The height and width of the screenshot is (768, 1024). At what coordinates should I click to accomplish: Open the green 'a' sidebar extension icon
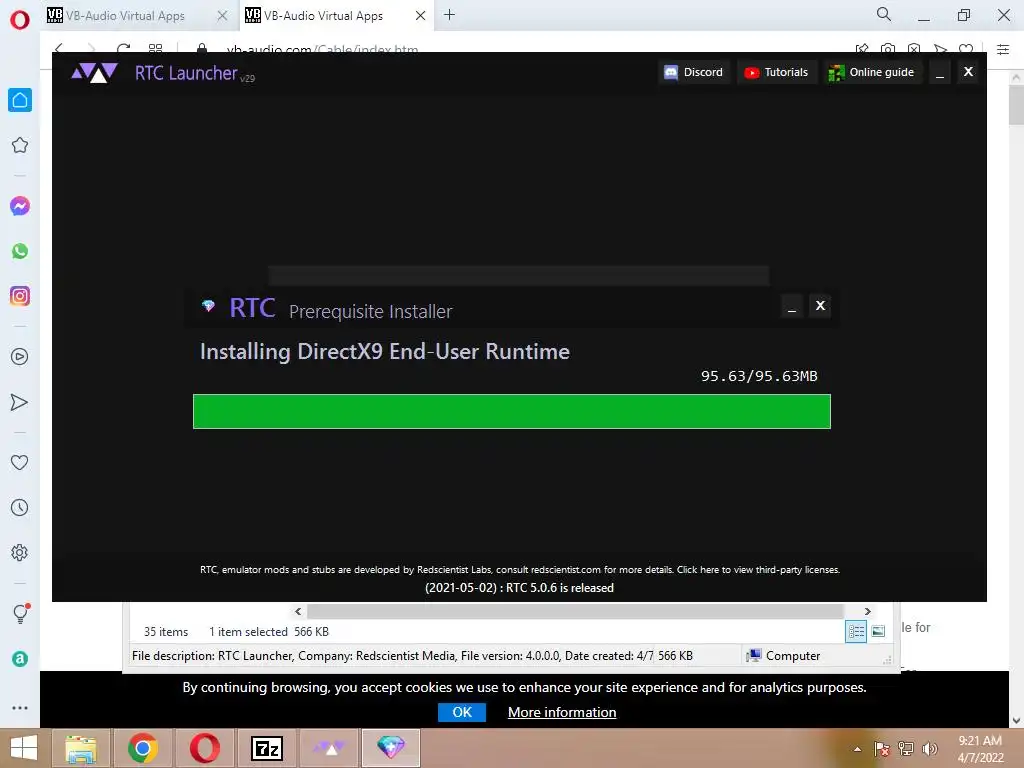(x=20, y=659)
